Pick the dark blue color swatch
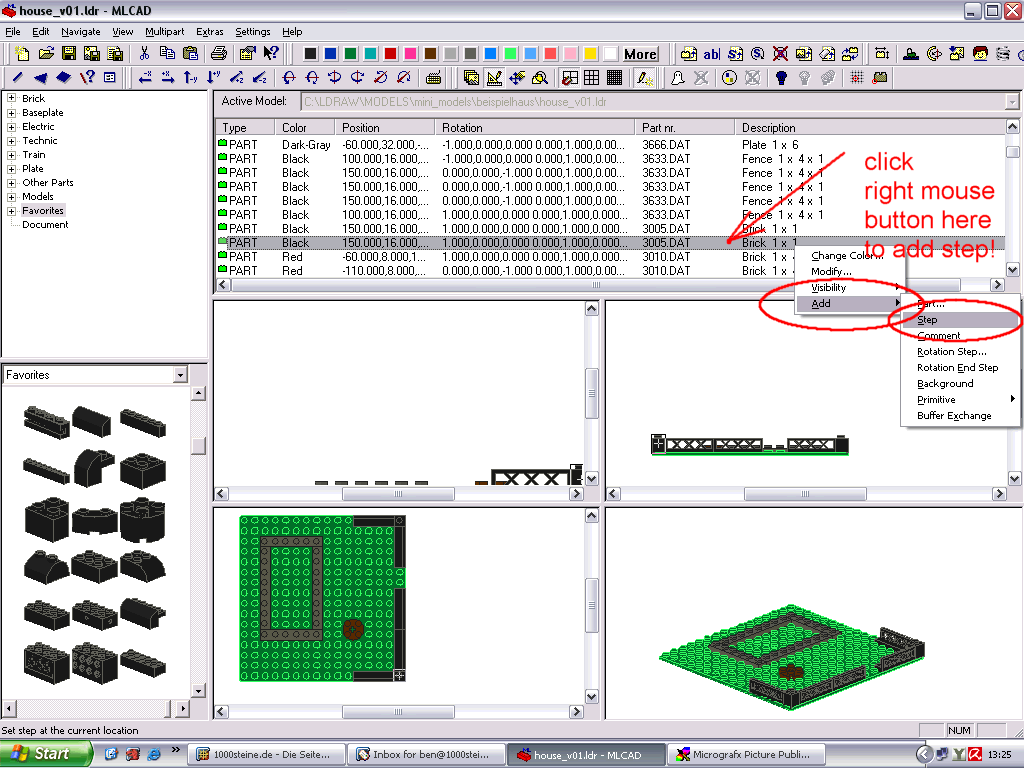Viewport: 1024px width, 768px height. pos(330,54)
